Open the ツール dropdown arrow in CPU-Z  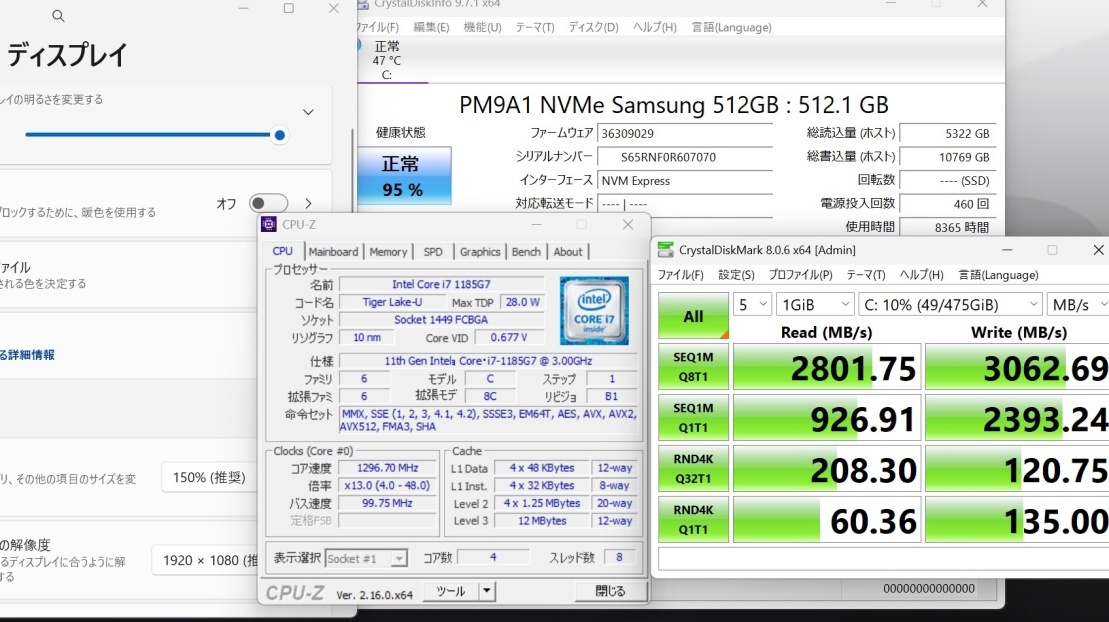(x=486, y=591)
